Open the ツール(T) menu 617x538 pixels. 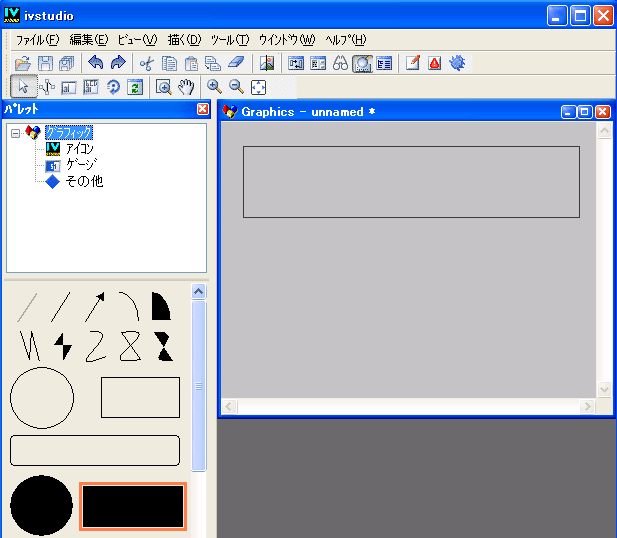(229, 39)
